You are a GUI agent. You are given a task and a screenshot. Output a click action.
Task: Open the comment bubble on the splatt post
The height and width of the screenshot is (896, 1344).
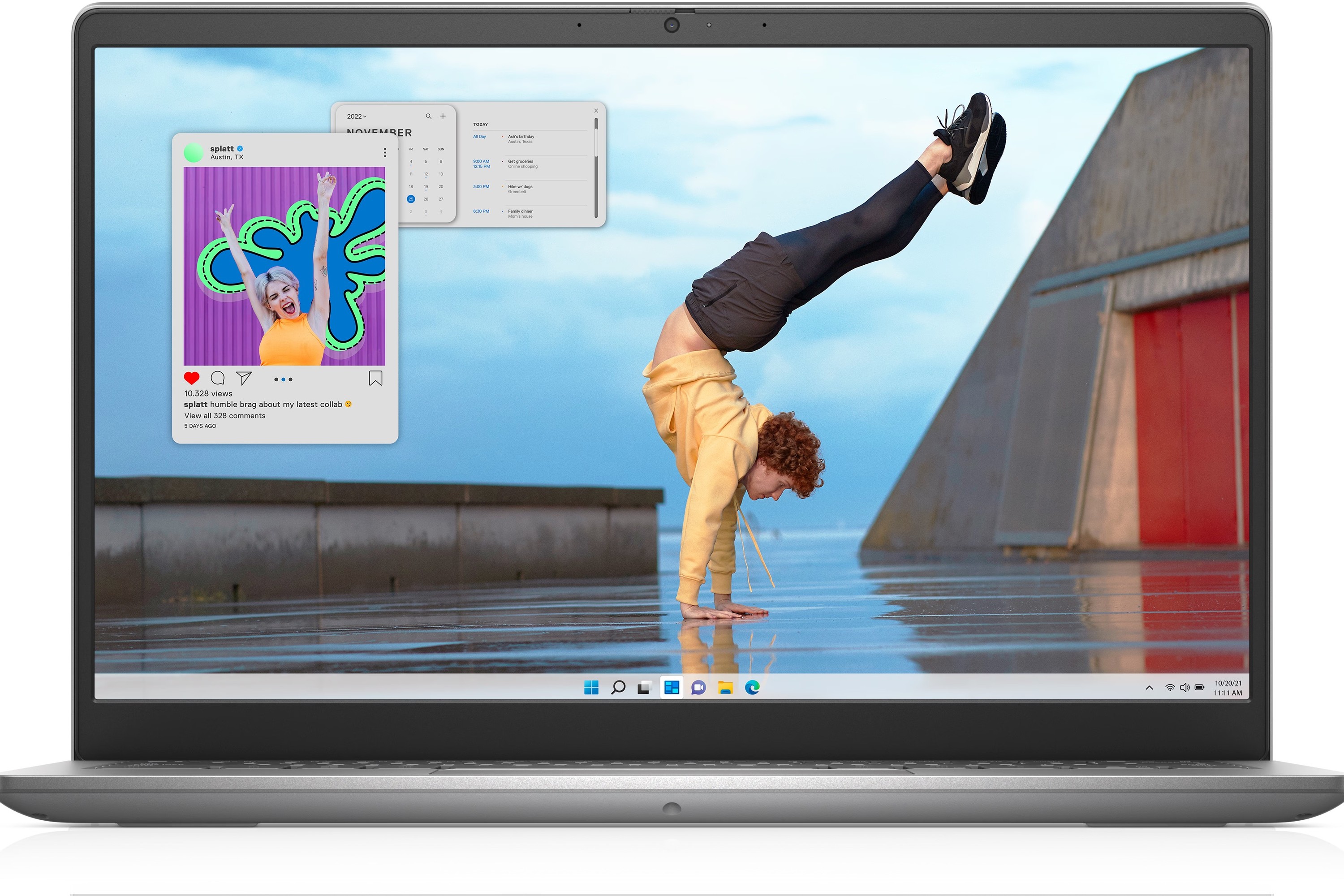point(218,378)
